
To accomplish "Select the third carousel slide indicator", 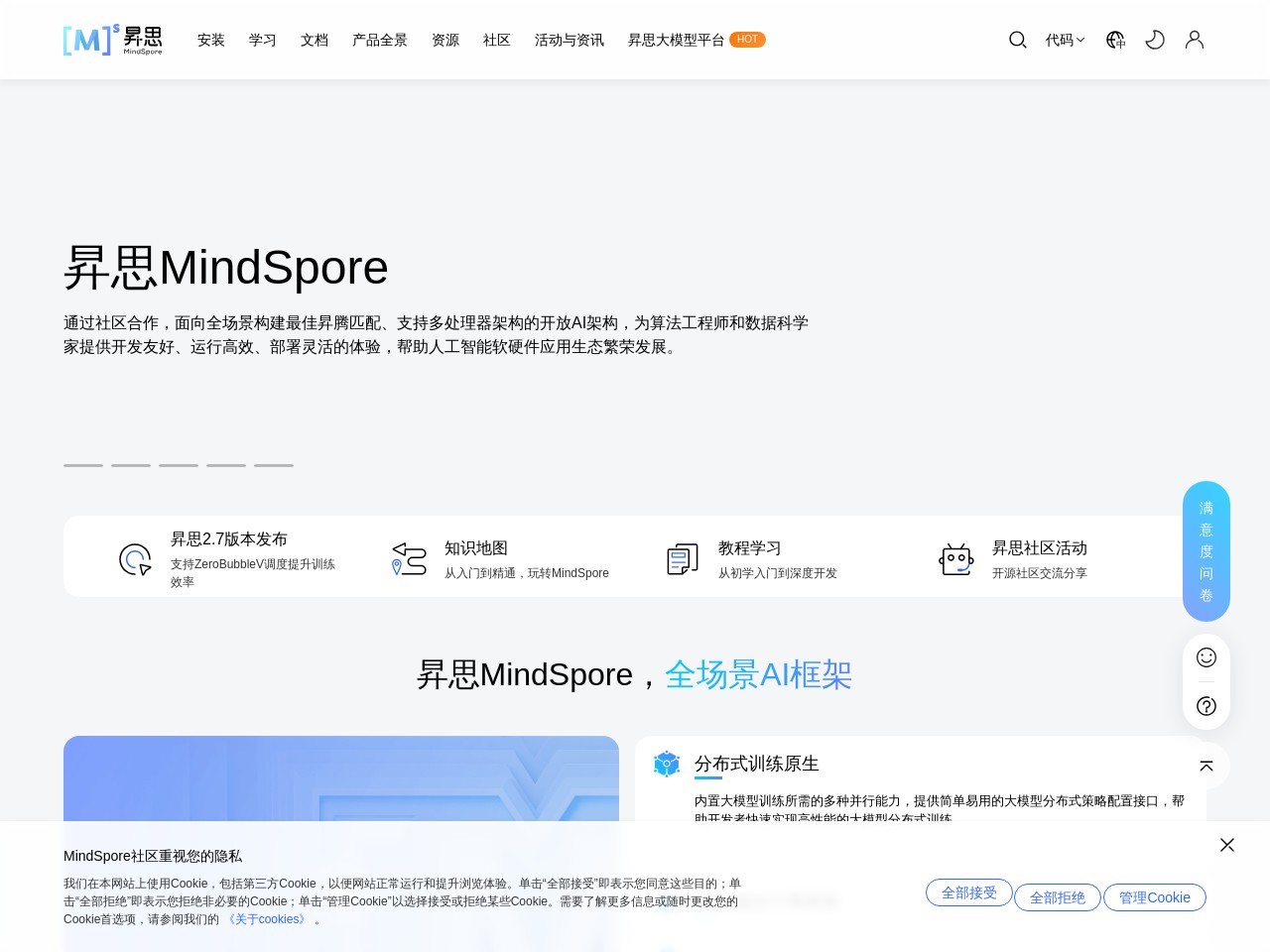I will tap(179, 465).
